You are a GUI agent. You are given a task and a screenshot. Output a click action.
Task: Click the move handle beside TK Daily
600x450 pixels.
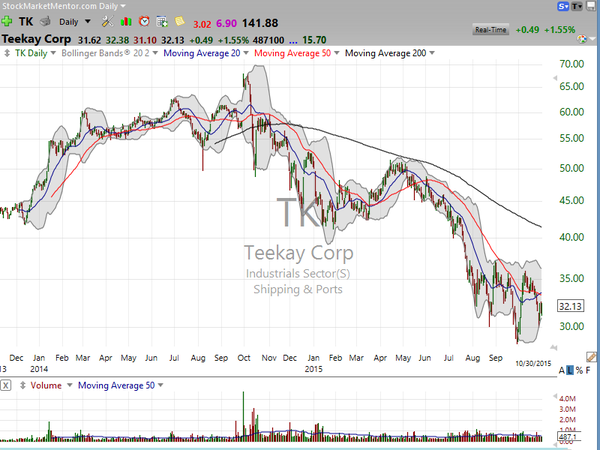click(x=7, y=53)
